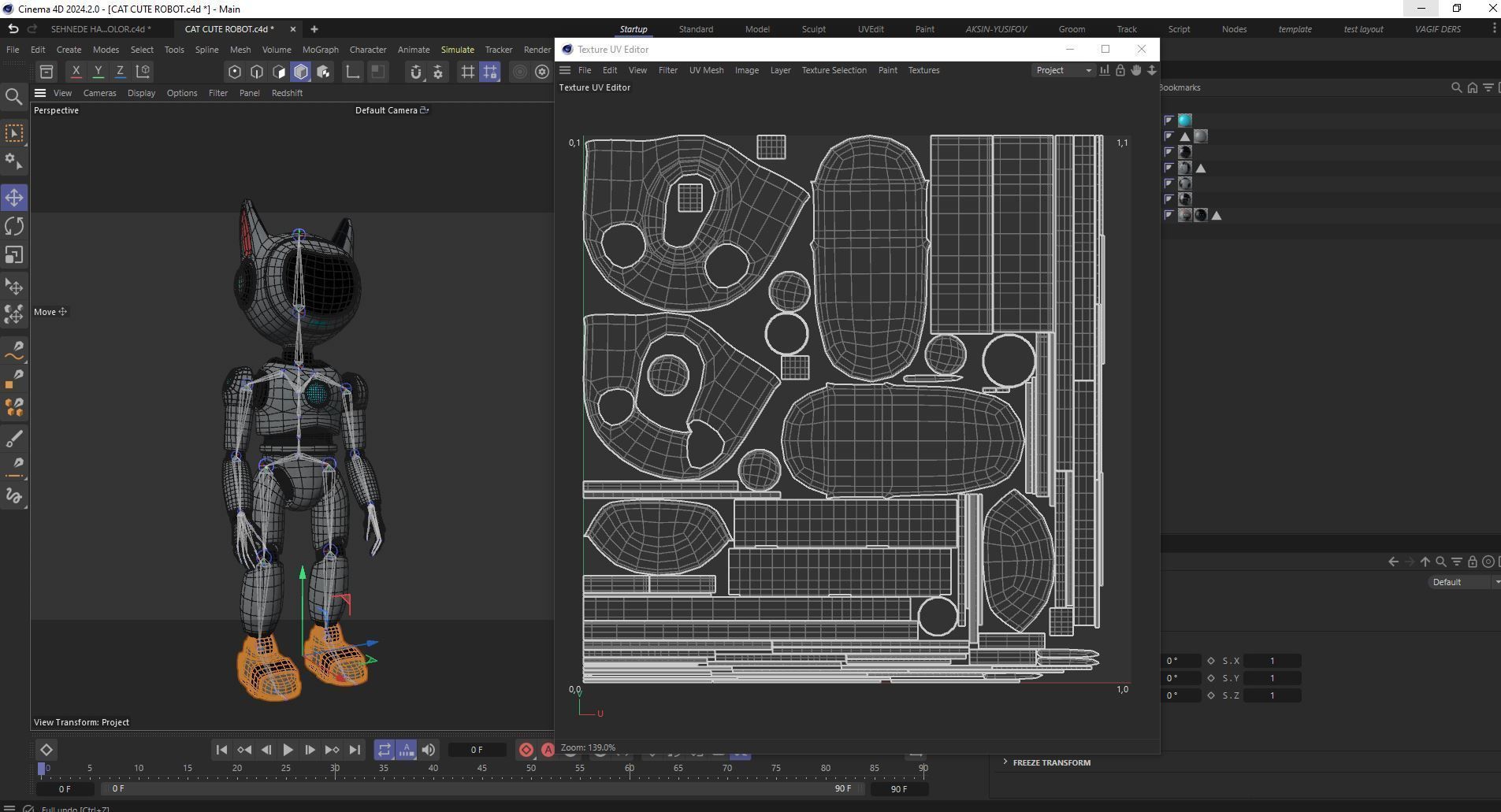Screen dimensions: 1501x812
Task: Search in the object manager
Action: coord(1457,87)
